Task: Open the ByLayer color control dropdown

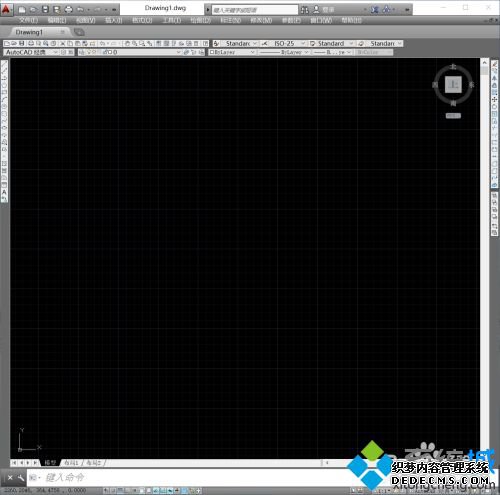Action: click(232, 52)
